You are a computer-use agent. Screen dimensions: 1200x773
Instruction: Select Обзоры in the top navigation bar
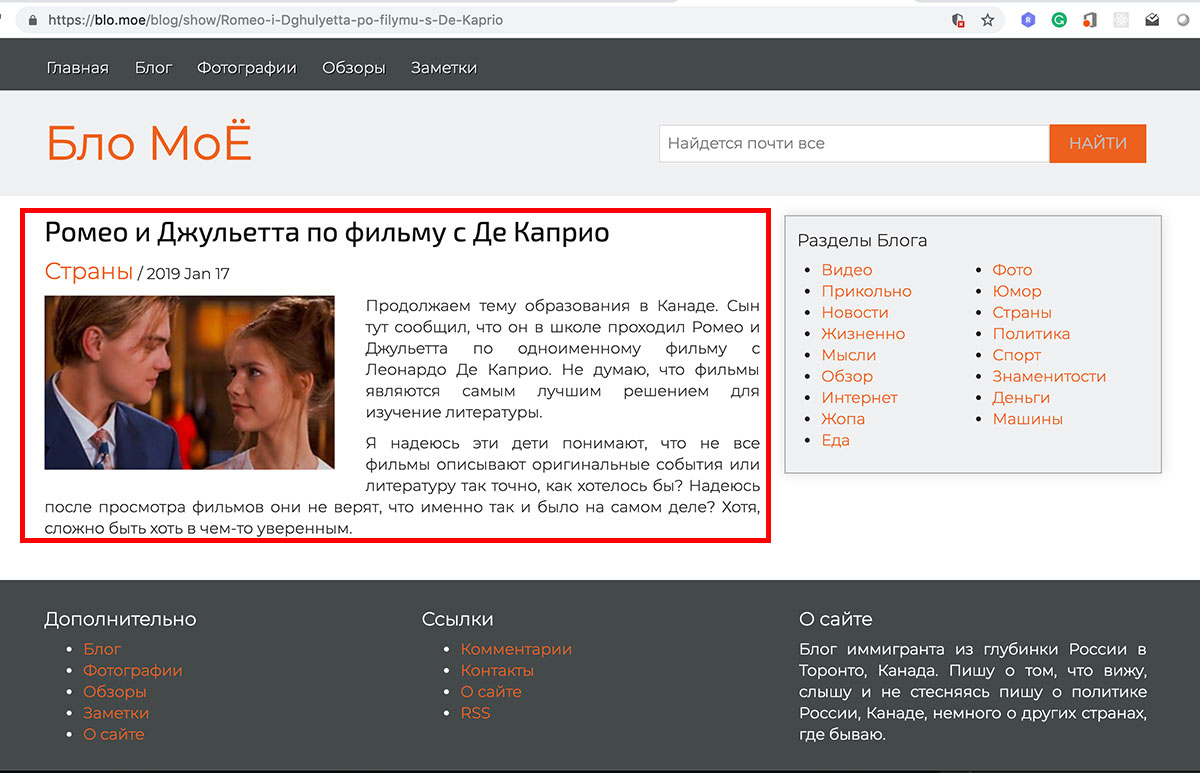click(353, 68)
